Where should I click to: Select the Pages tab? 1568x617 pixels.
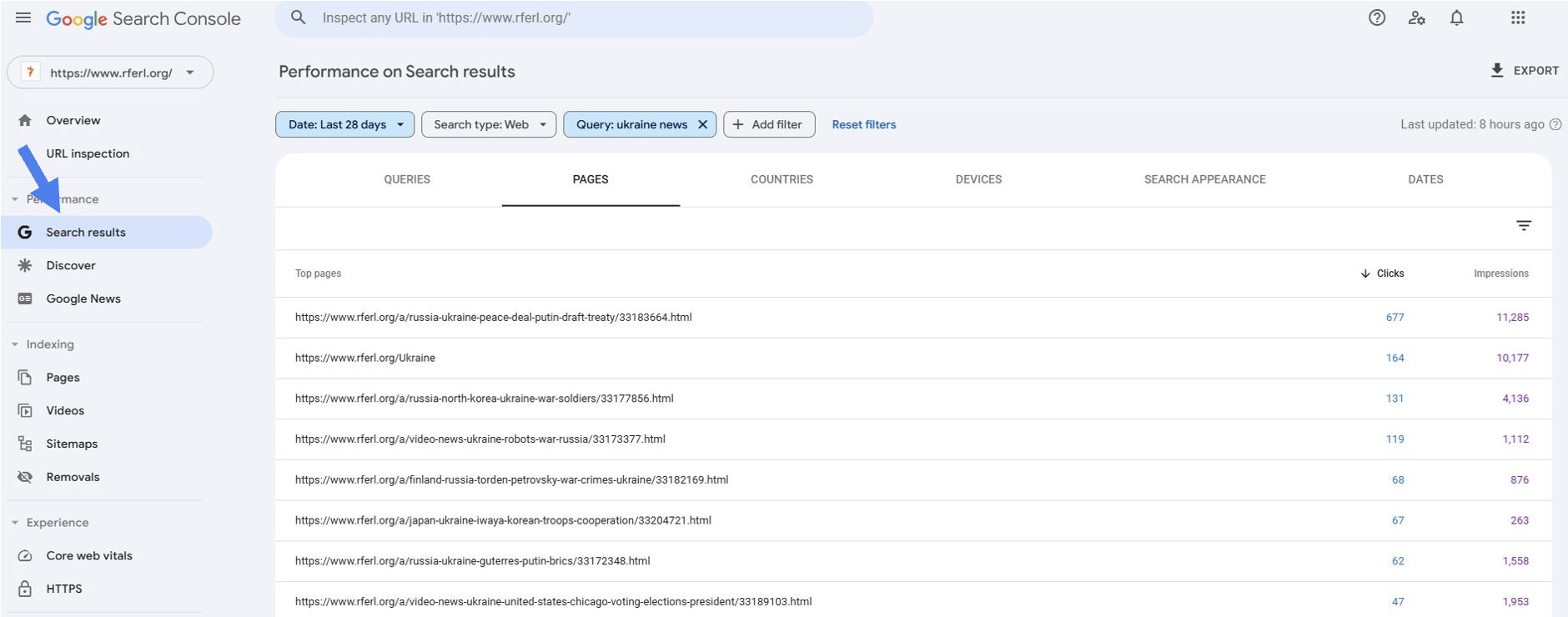591,179
